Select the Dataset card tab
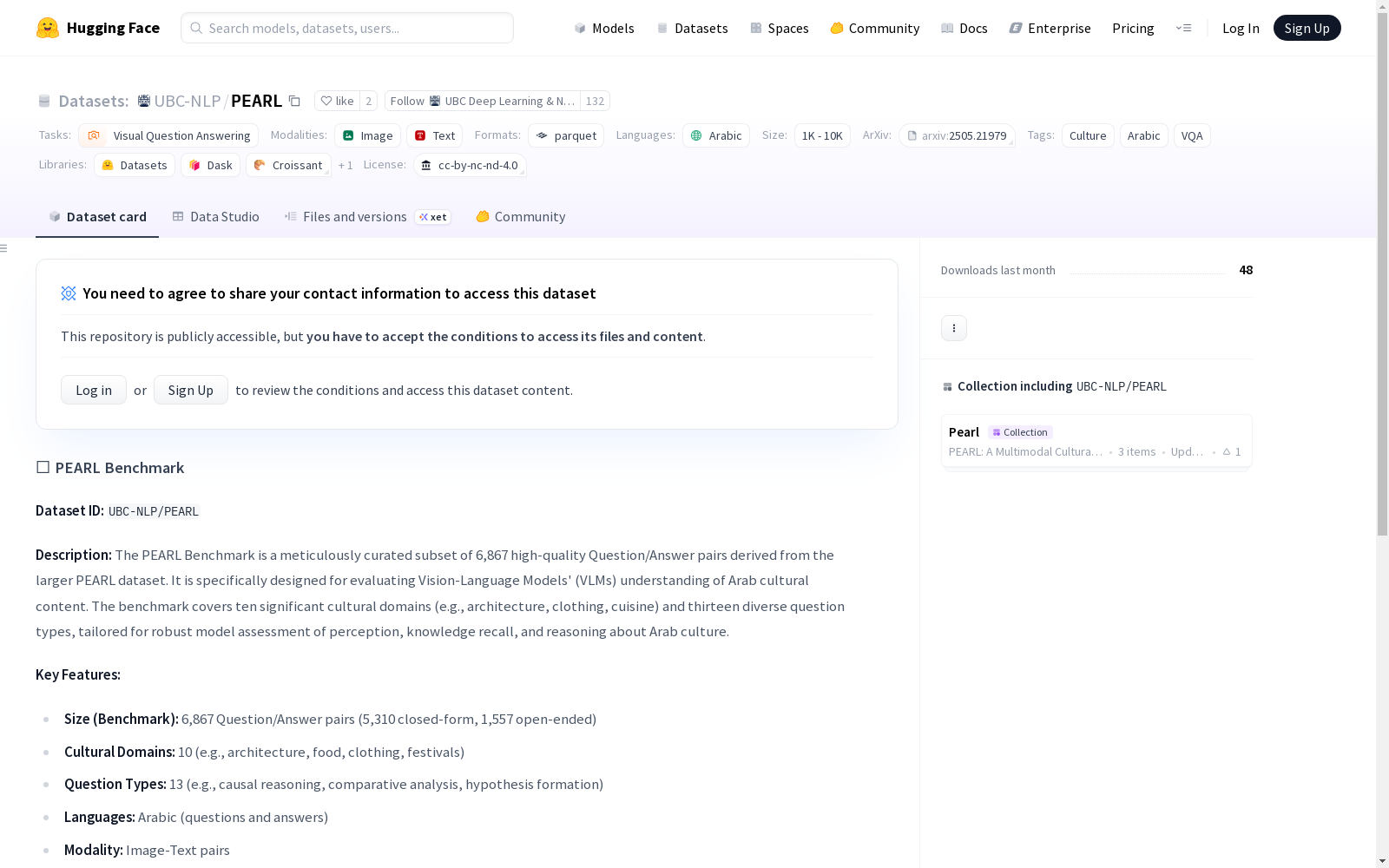 97,217
